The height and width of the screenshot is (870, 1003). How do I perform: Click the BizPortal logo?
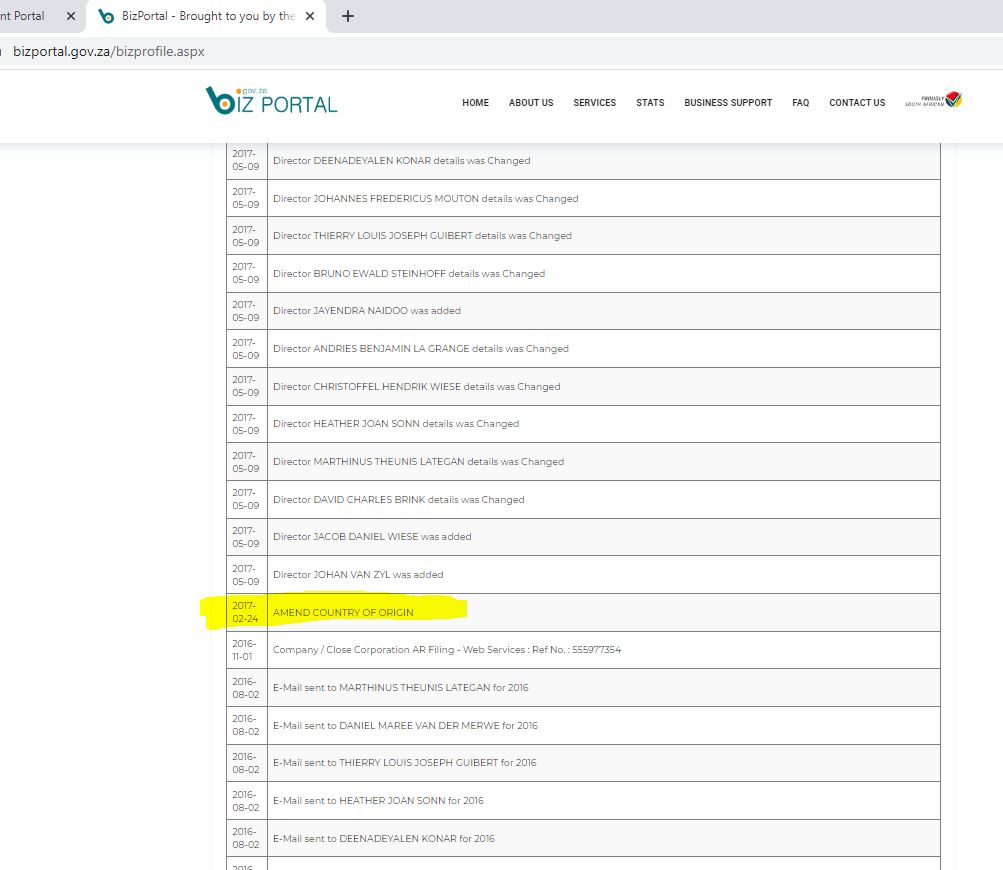pyautogui.click(x=271, y=101)
